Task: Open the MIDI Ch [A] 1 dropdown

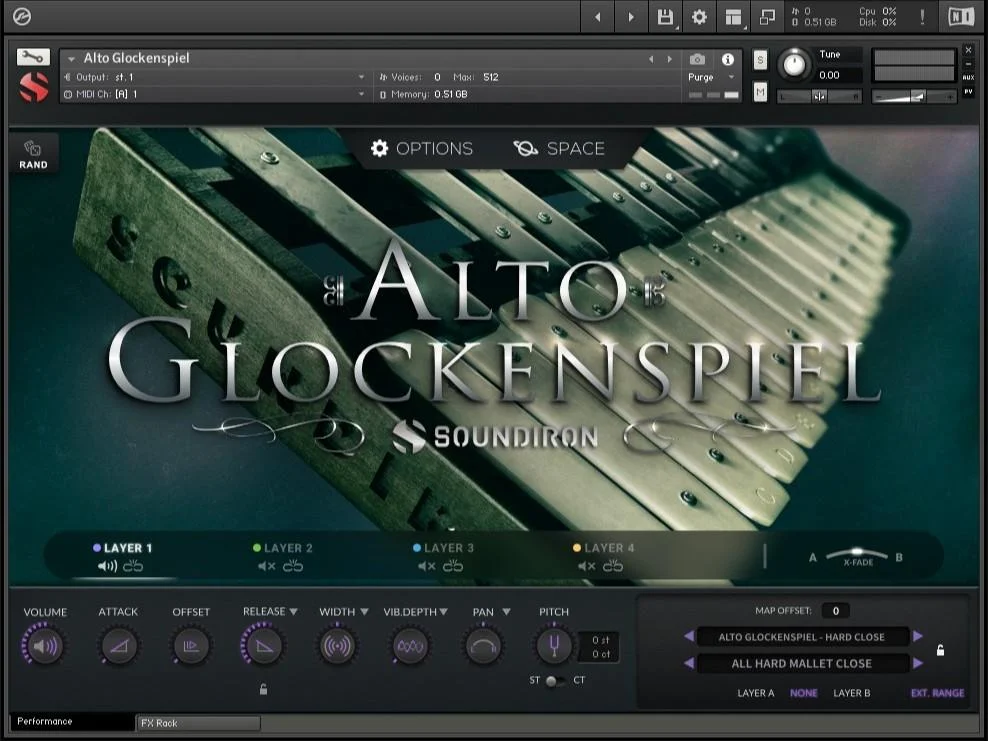Action: (215, 94)
